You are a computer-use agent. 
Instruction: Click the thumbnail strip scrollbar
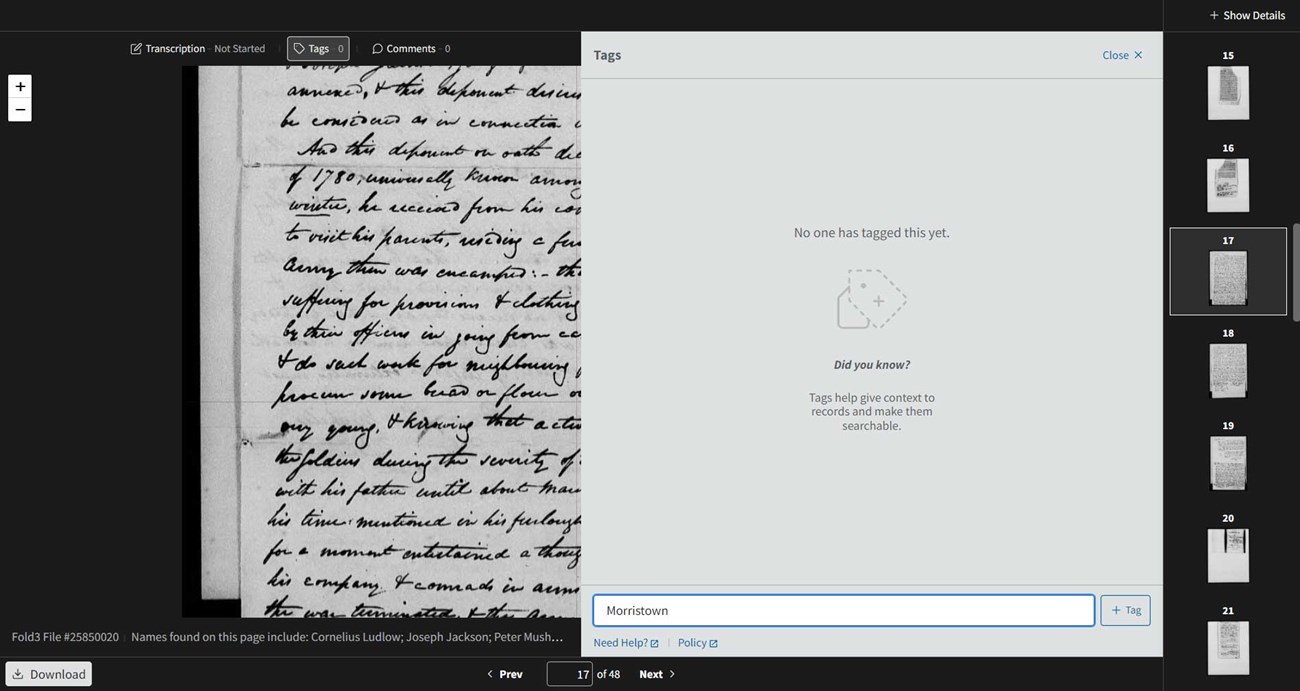point(1296,272)
